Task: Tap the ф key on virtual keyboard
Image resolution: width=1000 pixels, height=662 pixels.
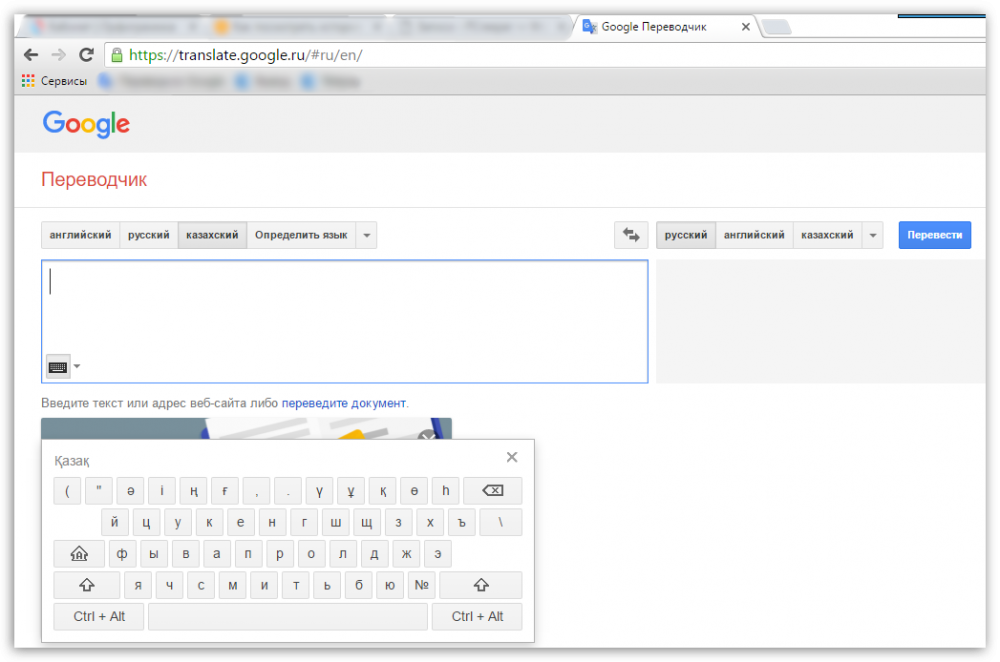Action: click(x=122, y=554)
